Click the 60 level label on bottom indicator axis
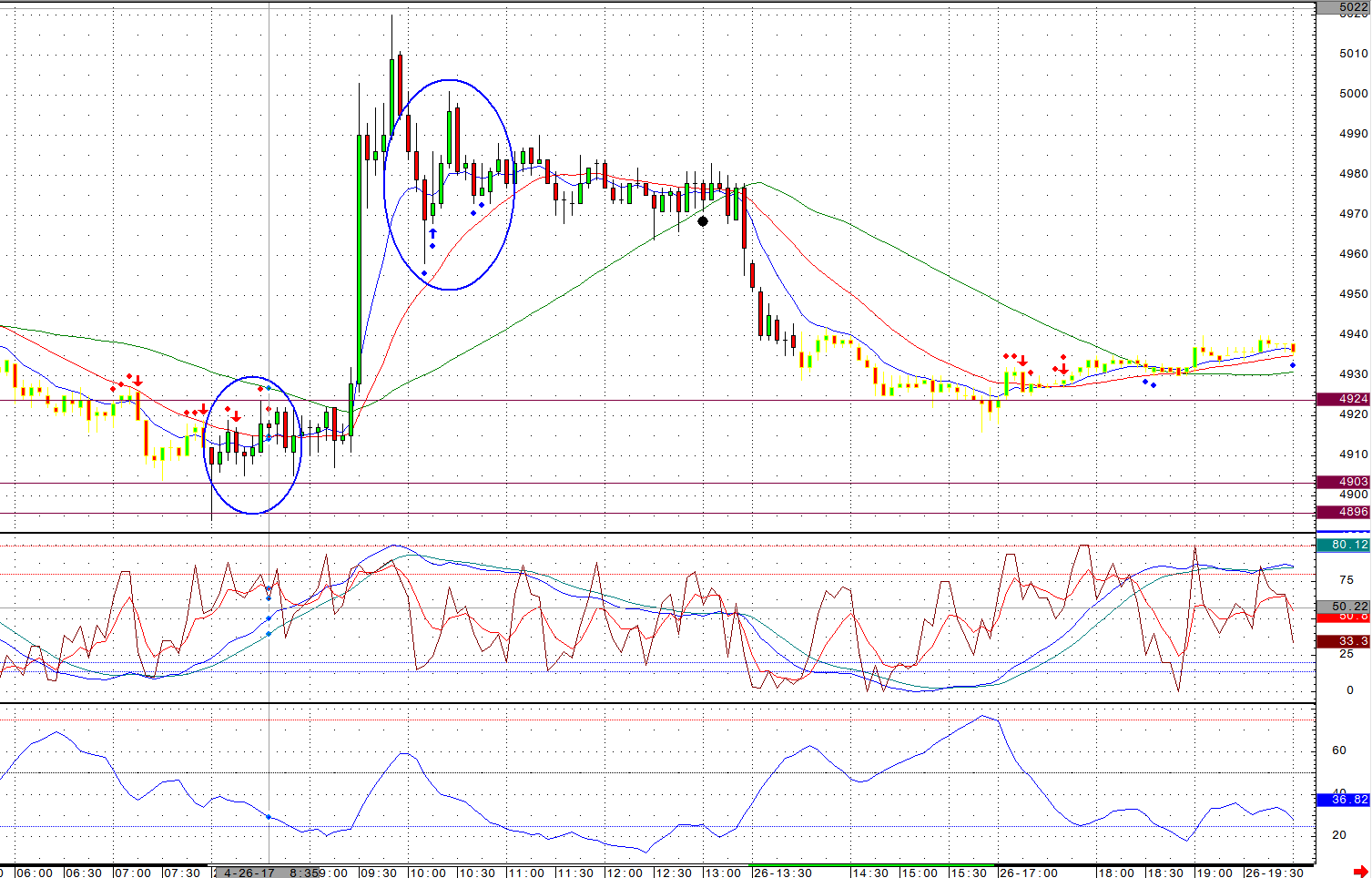The image size is (1372, 878). (1339, 750)
